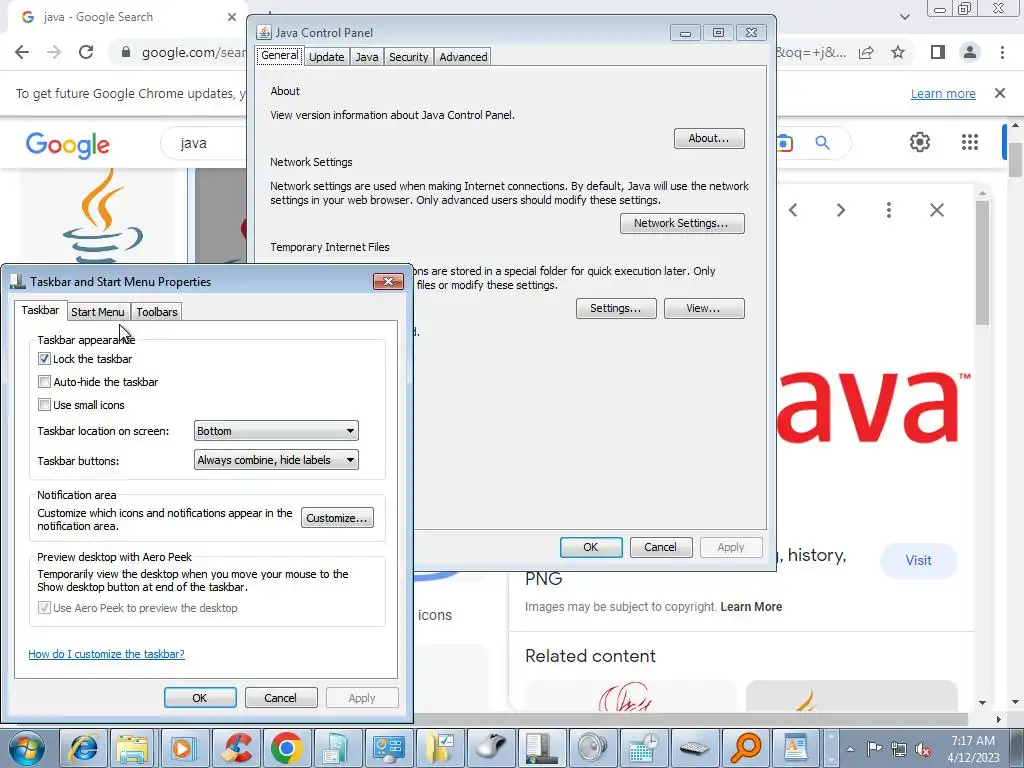Viewport: 1024px width, 768px height.
Task: Click the Visit button on image preview
Action: point(918,560)
